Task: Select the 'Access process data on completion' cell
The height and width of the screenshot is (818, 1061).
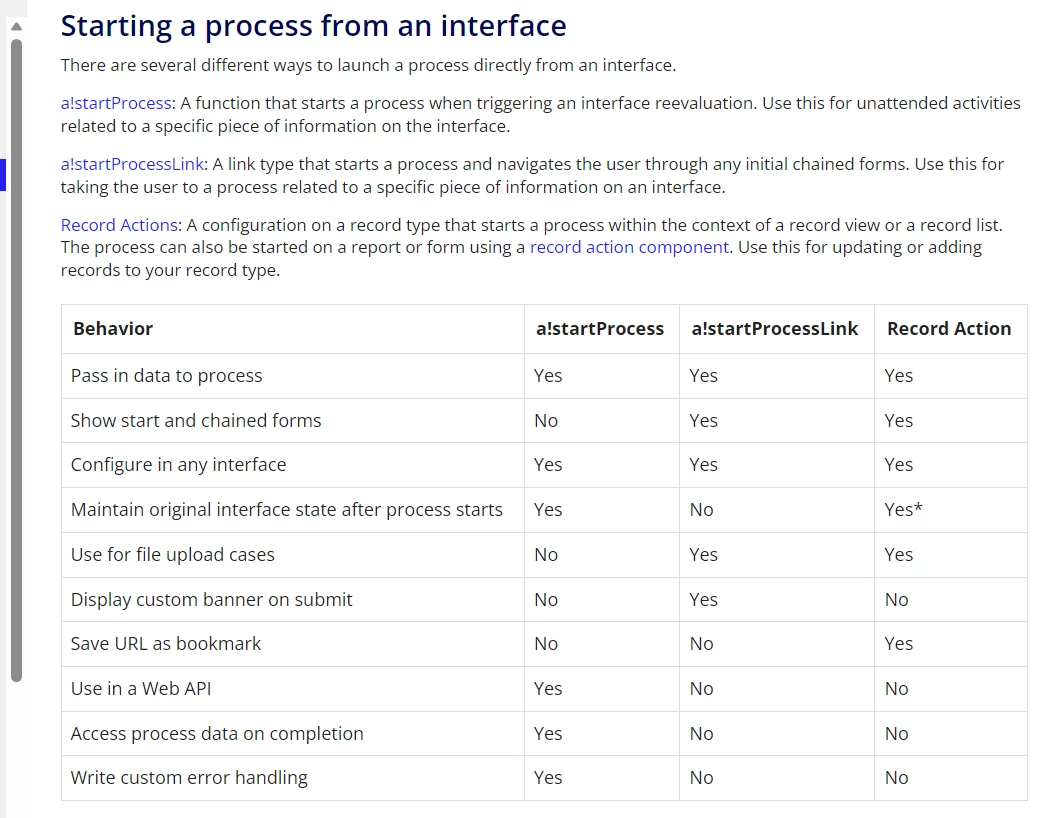Action: click(293, 733)
